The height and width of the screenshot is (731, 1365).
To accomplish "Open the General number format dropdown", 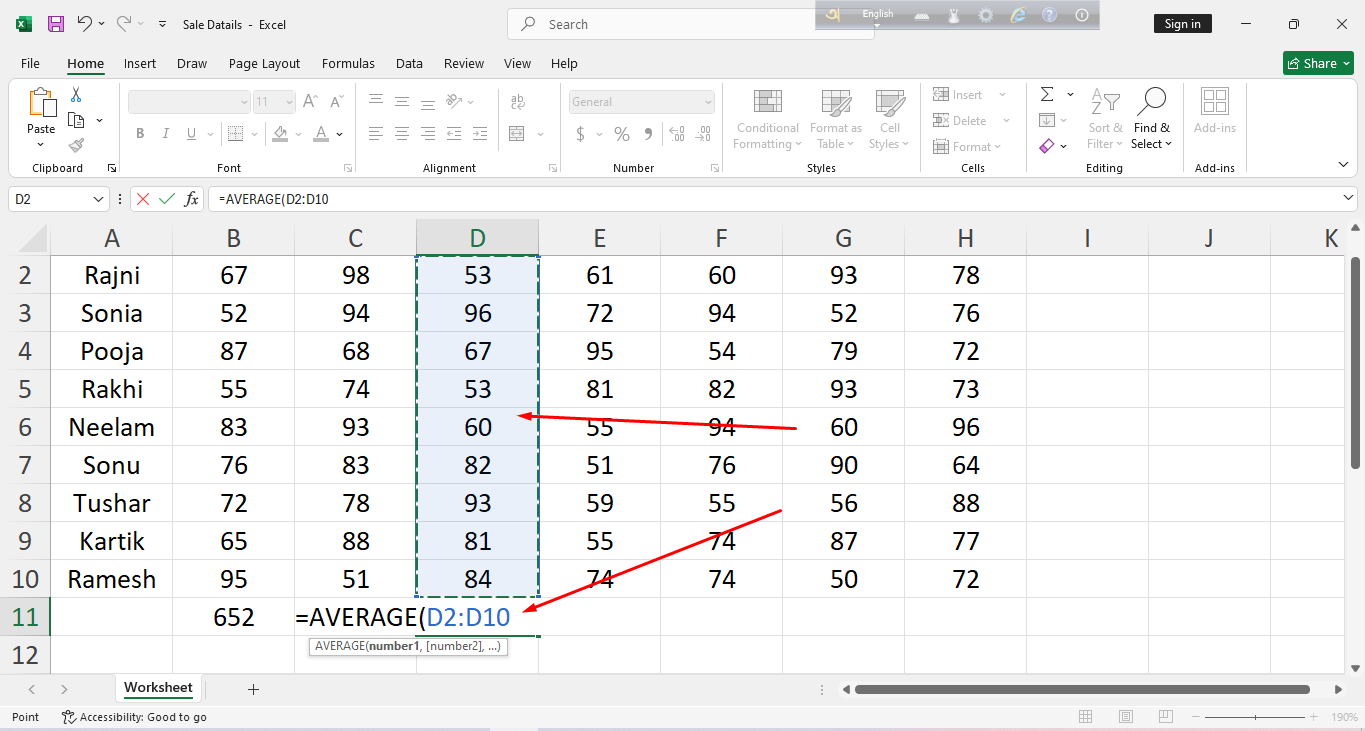I will (708, 102).
